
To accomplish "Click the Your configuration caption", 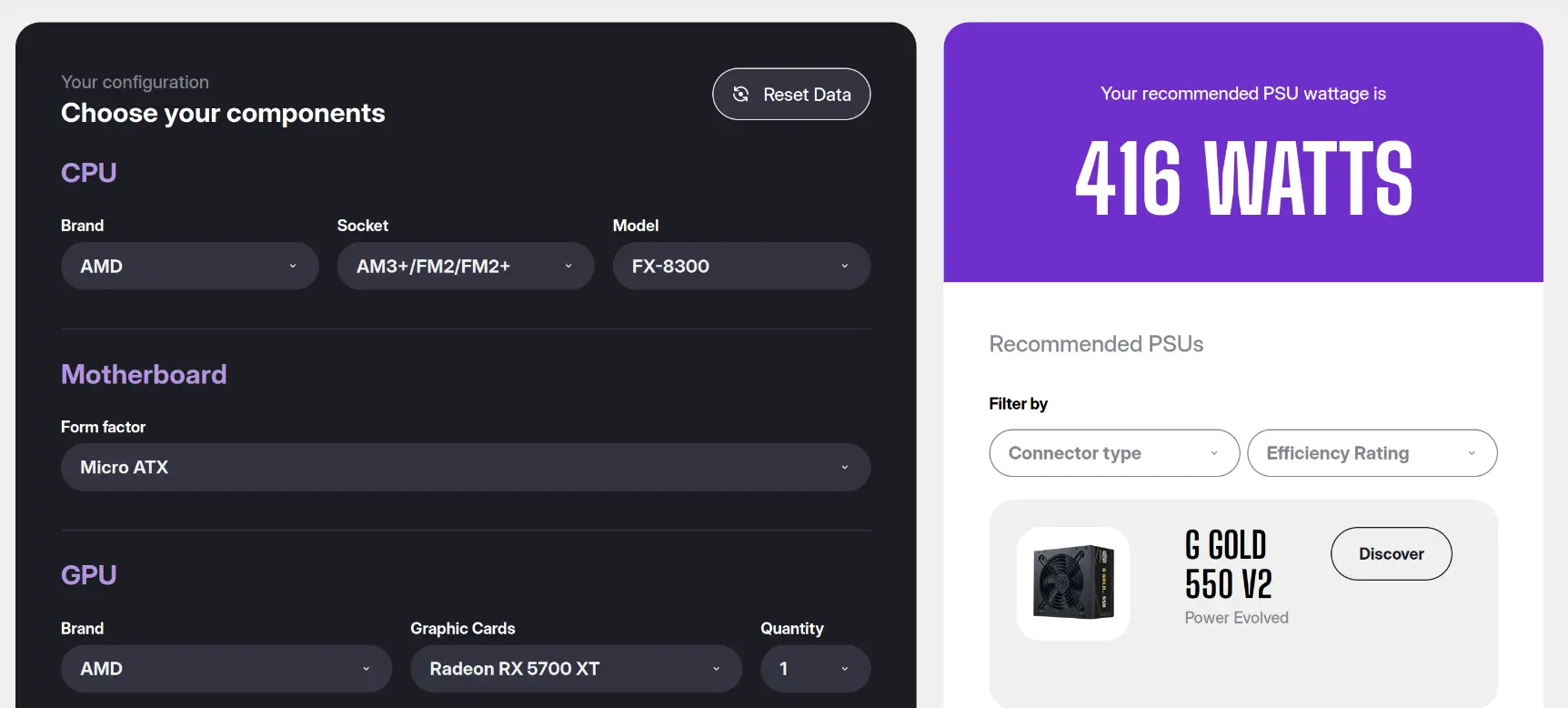I will (135, 82).
